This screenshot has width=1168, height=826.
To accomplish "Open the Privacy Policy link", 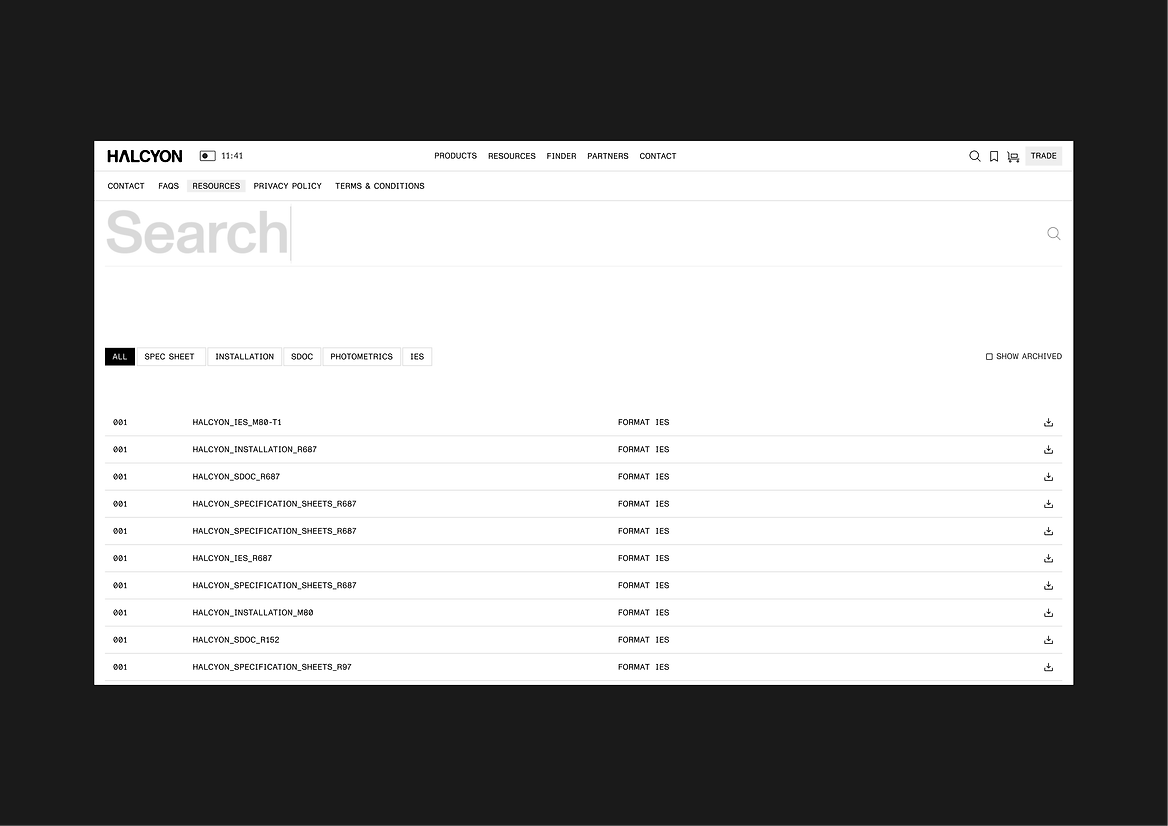I will pos(287,186).
